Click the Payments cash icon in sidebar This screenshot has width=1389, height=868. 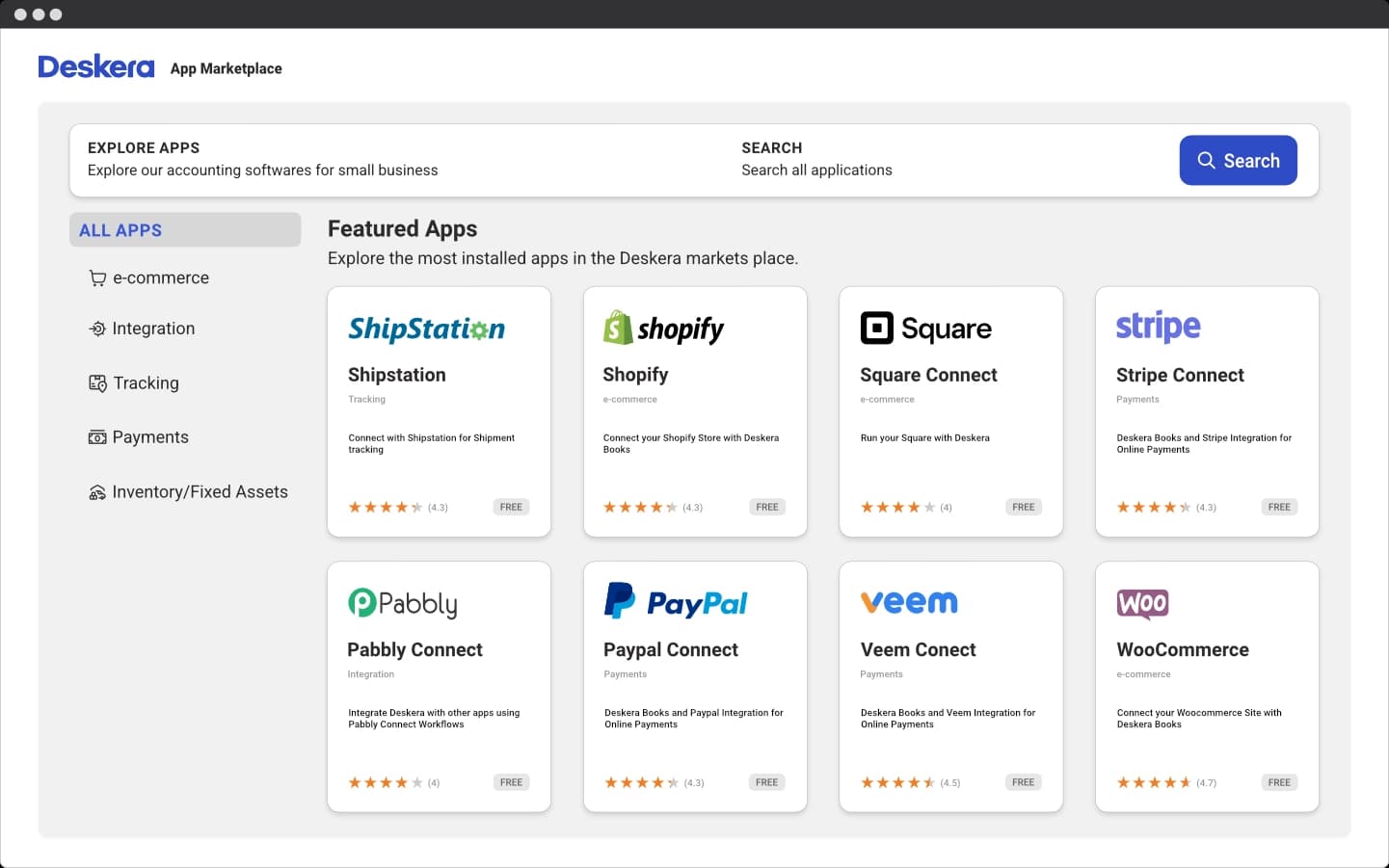[x=97, y=437]
